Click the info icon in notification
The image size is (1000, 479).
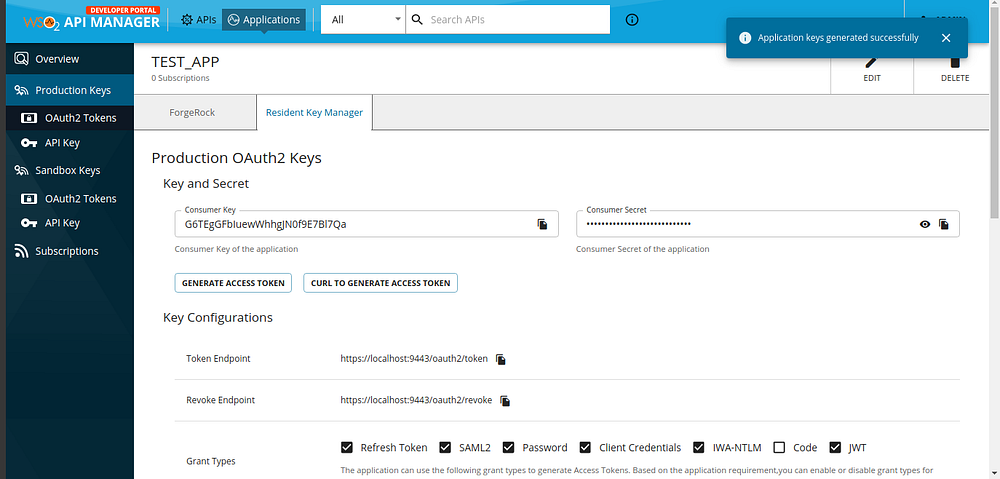(x=744, y=38)
